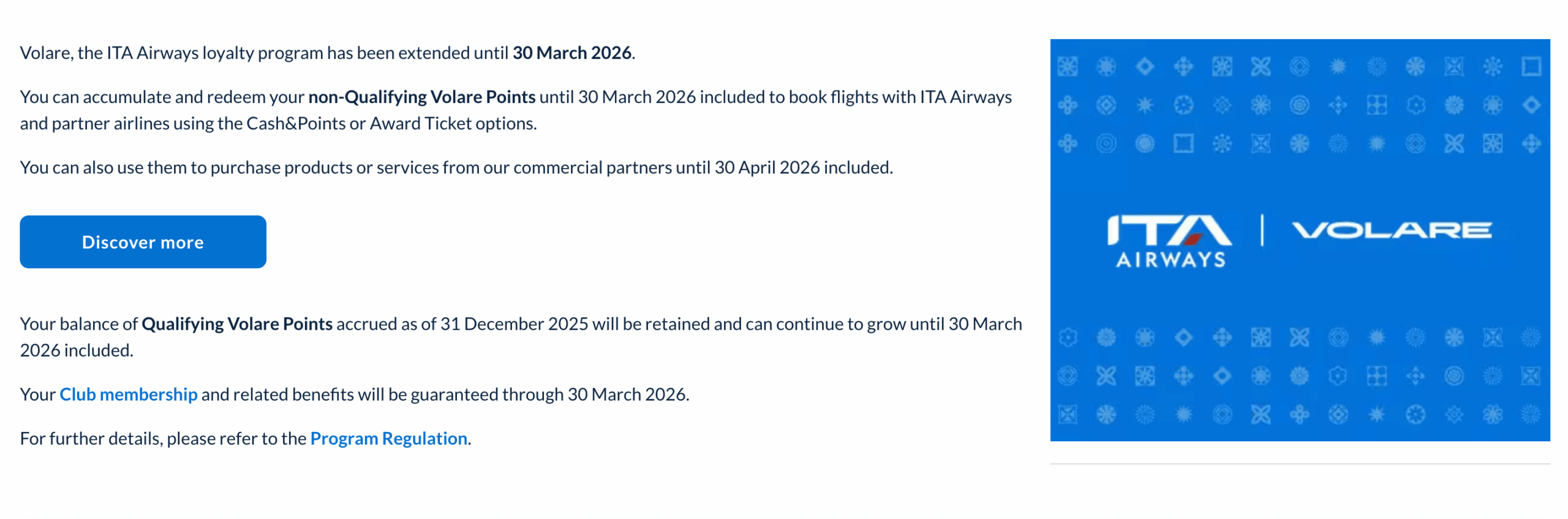Screen dimensions: 1568x519
Task: Click the empty square icon in banner's top-right corner
Action: [1531, 66]
